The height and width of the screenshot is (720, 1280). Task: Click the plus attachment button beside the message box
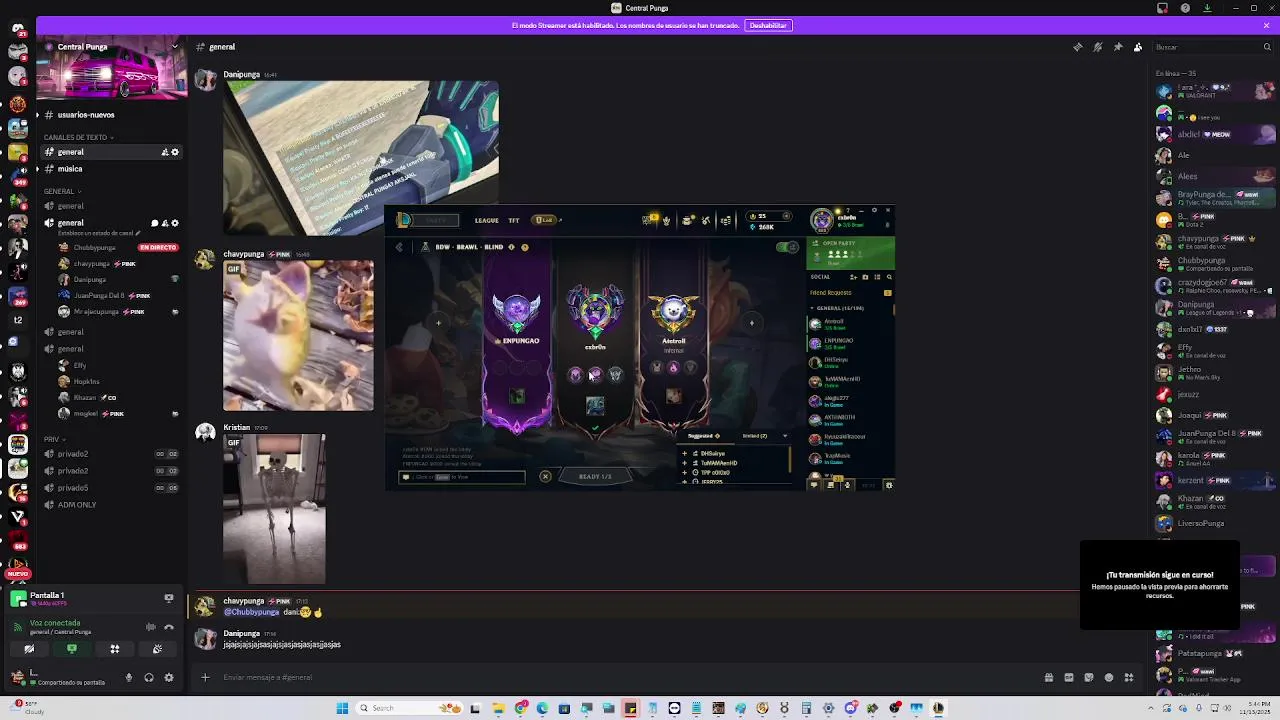205,677
